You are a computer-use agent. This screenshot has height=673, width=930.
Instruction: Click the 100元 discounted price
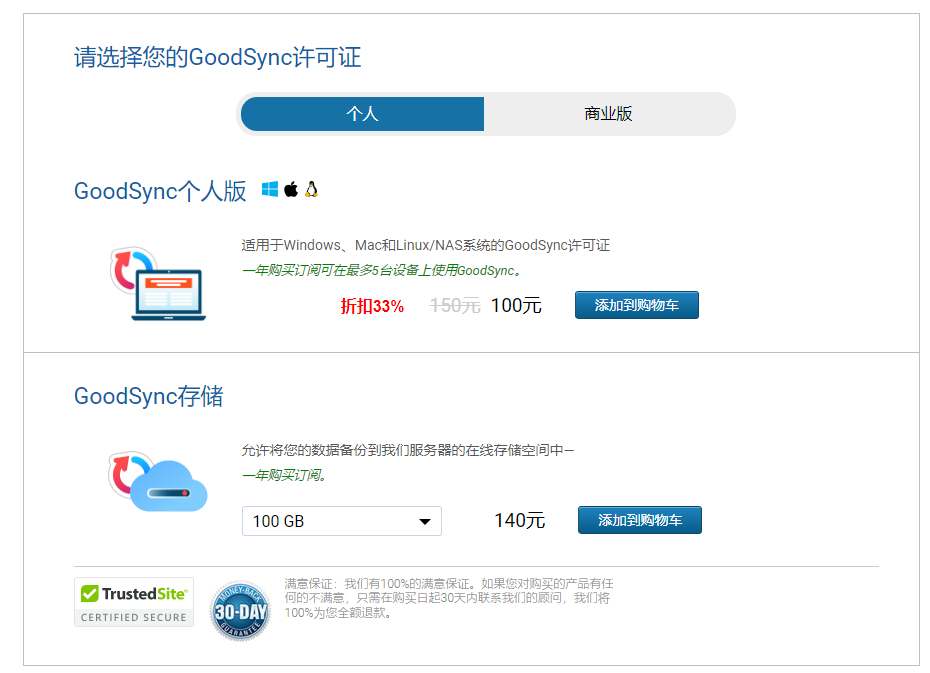tap(516, 306)
